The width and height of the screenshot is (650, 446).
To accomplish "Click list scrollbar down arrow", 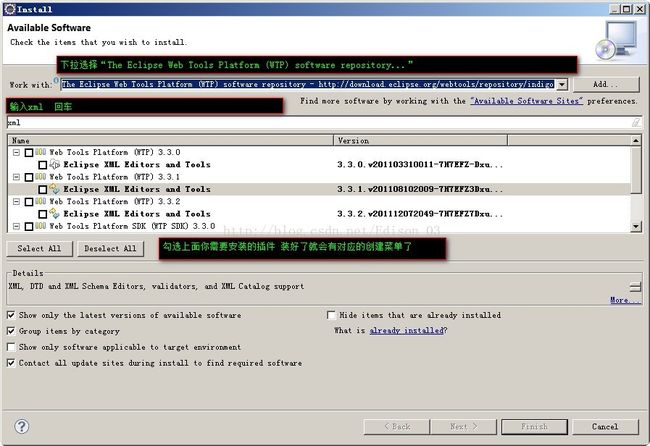I will (x=635, y=226).
